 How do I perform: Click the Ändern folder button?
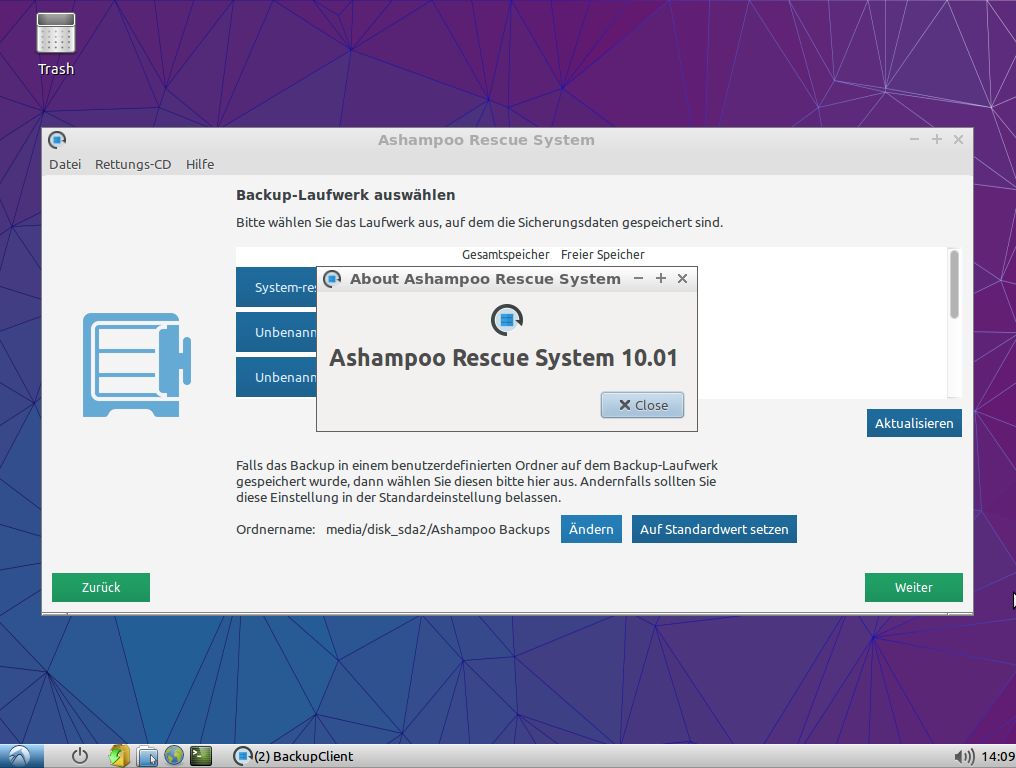tap(591, 529)
